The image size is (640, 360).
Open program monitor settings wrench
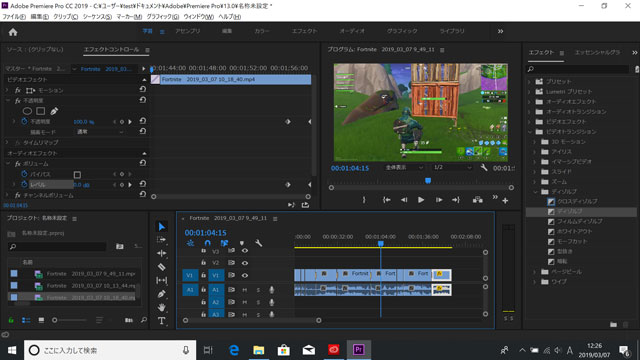point(484,168)
